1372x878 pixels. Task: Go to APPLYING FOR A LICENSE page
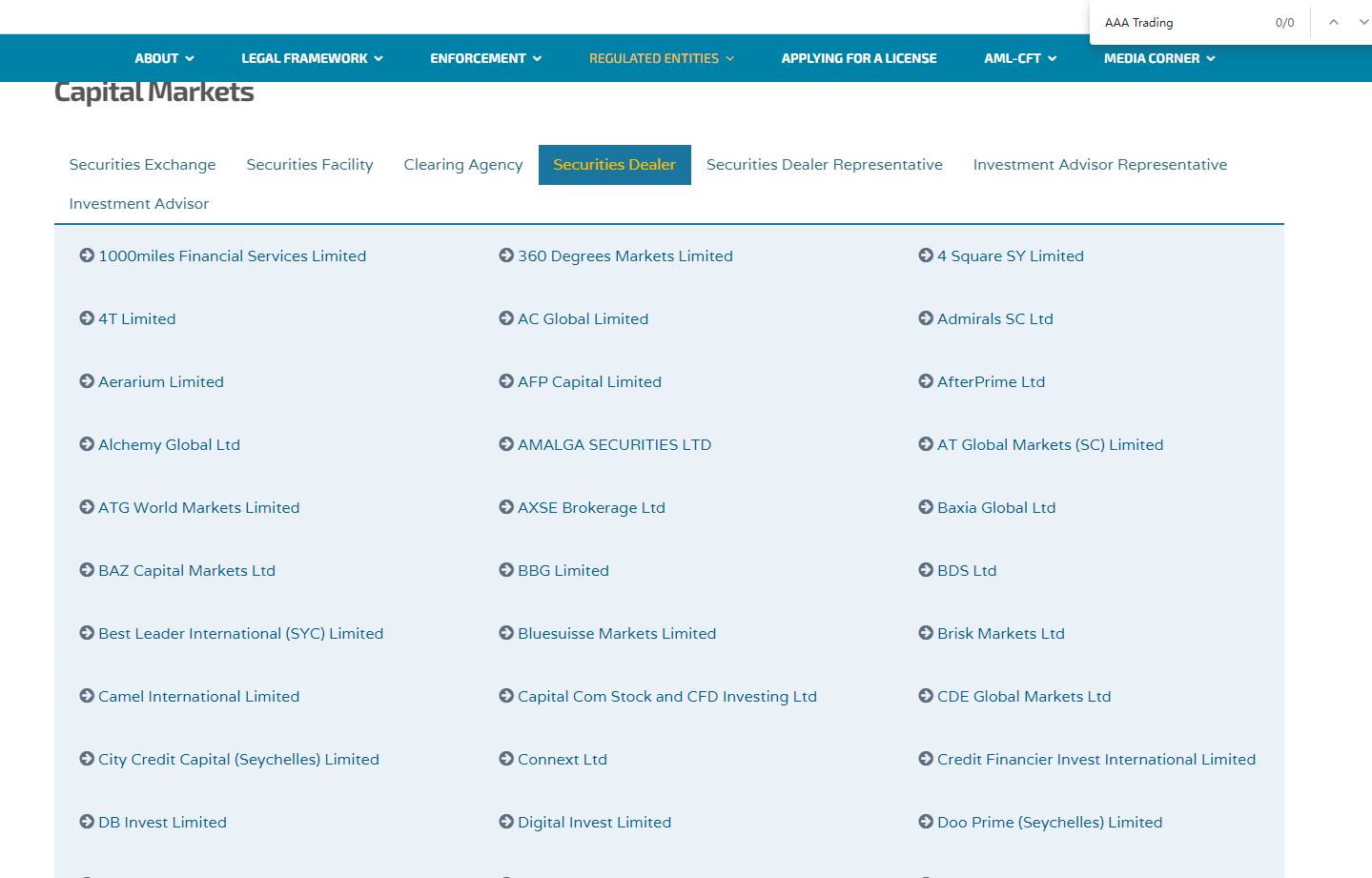[x=859, y=58]
